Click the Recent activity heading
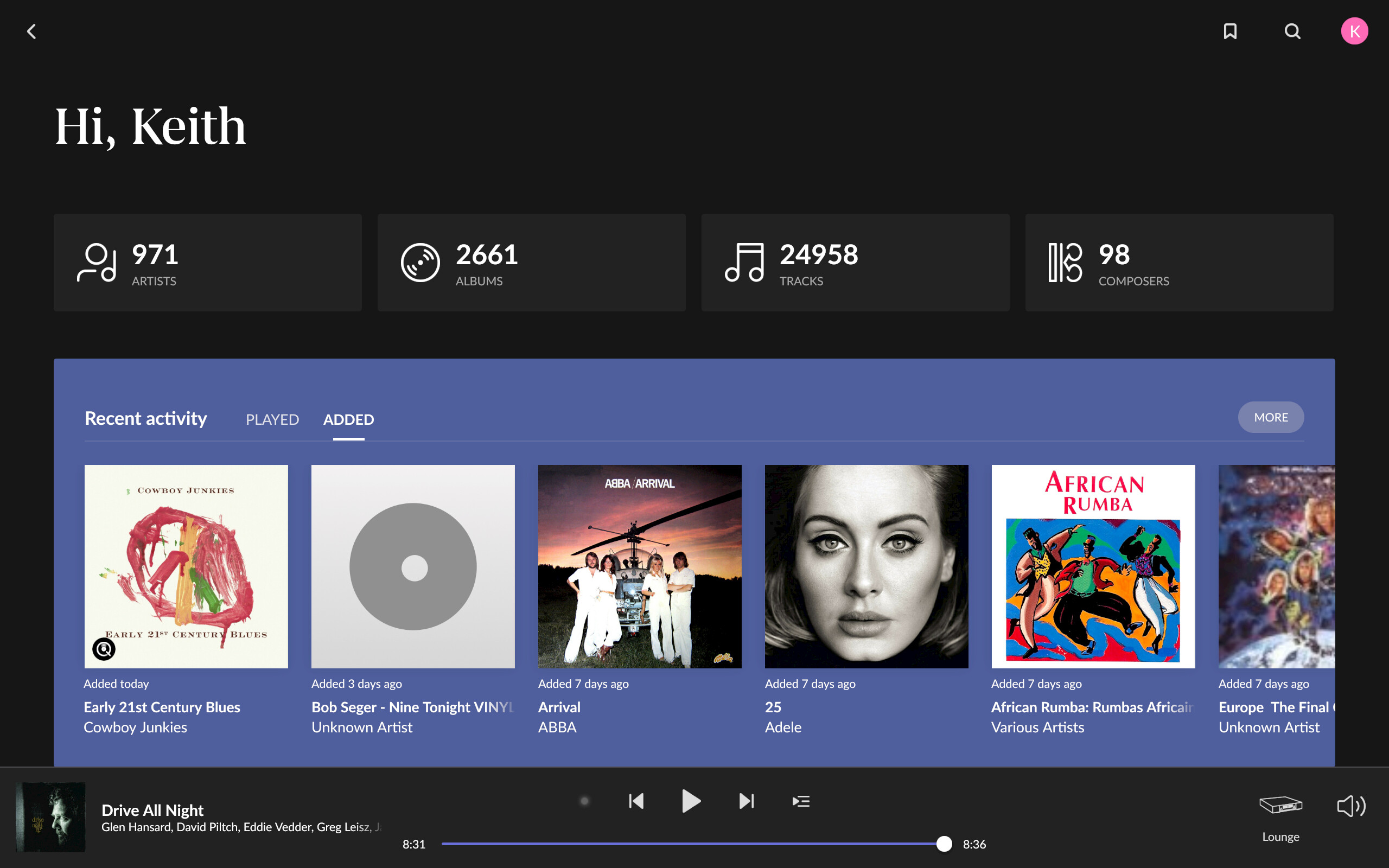 (146, 418)
